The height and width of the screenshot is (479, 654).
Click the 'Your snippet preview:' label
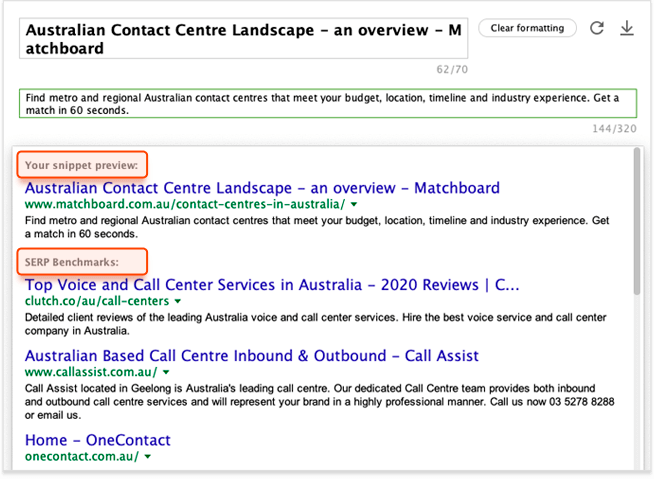82,165
